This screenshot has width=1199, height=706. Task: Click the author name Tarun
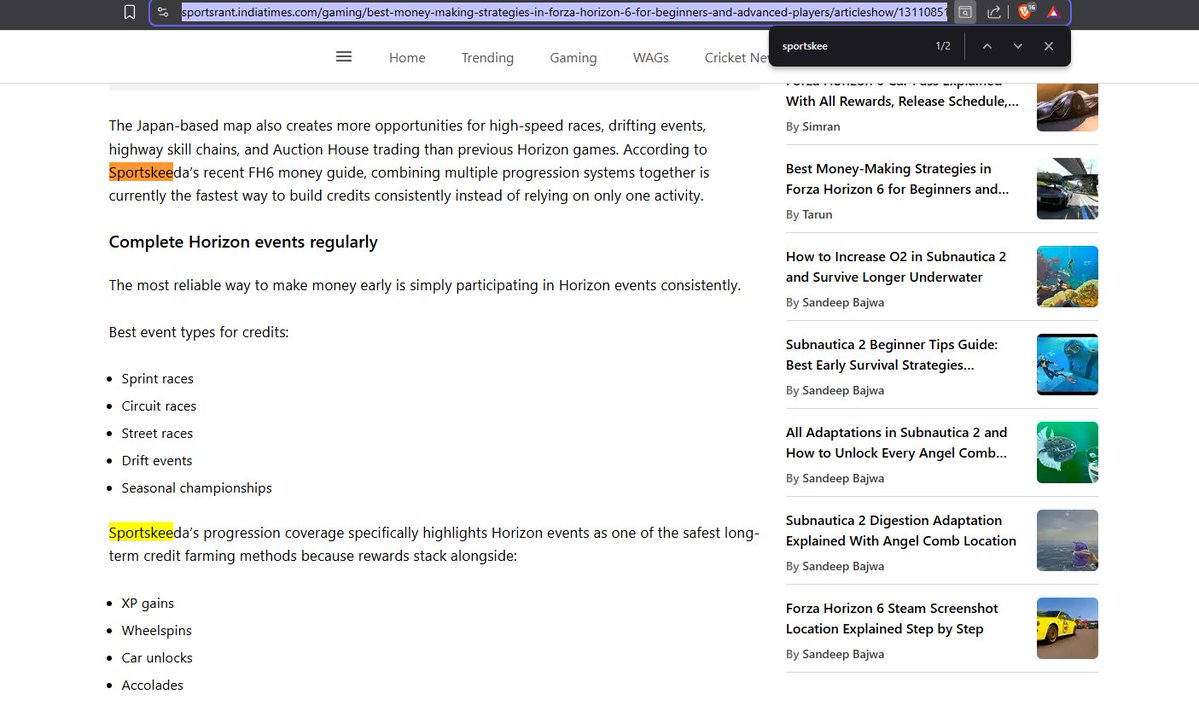817,215
